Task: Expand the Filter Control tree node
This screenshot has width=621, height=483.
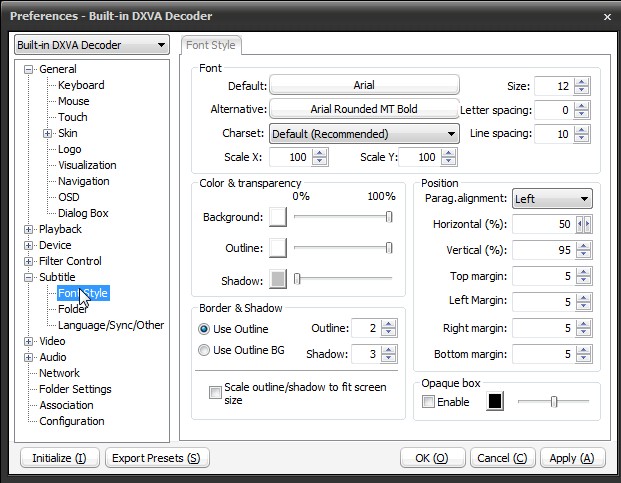Action: pos(28,261)
